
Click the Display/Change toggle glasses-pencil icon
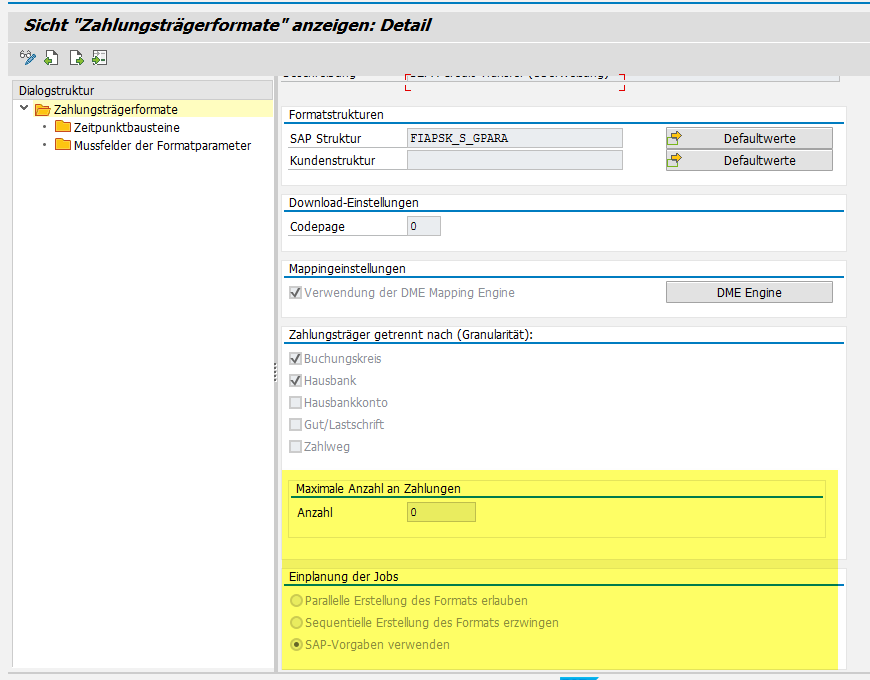(x=27, y=58)
